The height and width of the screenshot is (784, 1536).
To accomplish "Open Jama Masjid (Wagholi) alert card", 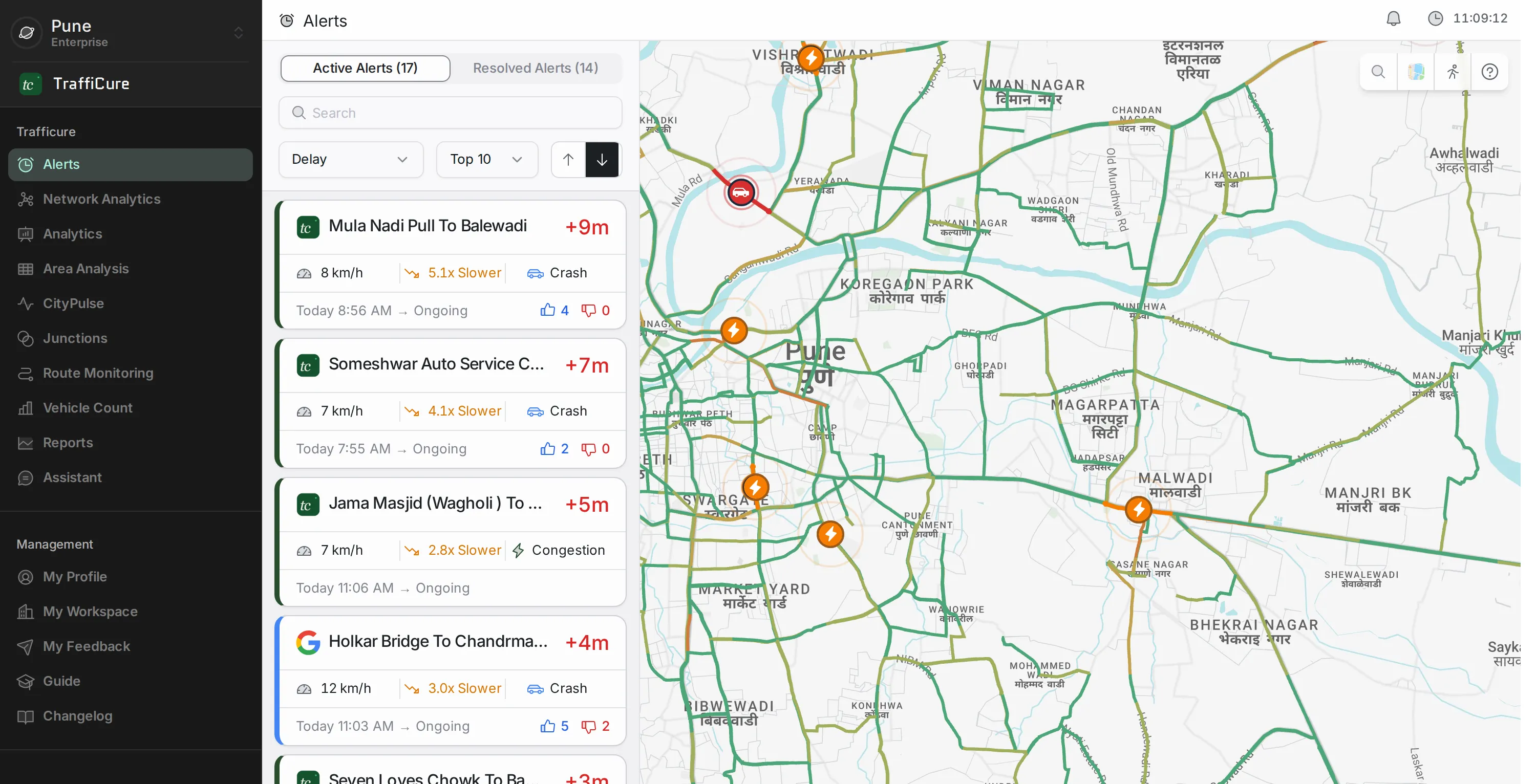I will 451,542.
